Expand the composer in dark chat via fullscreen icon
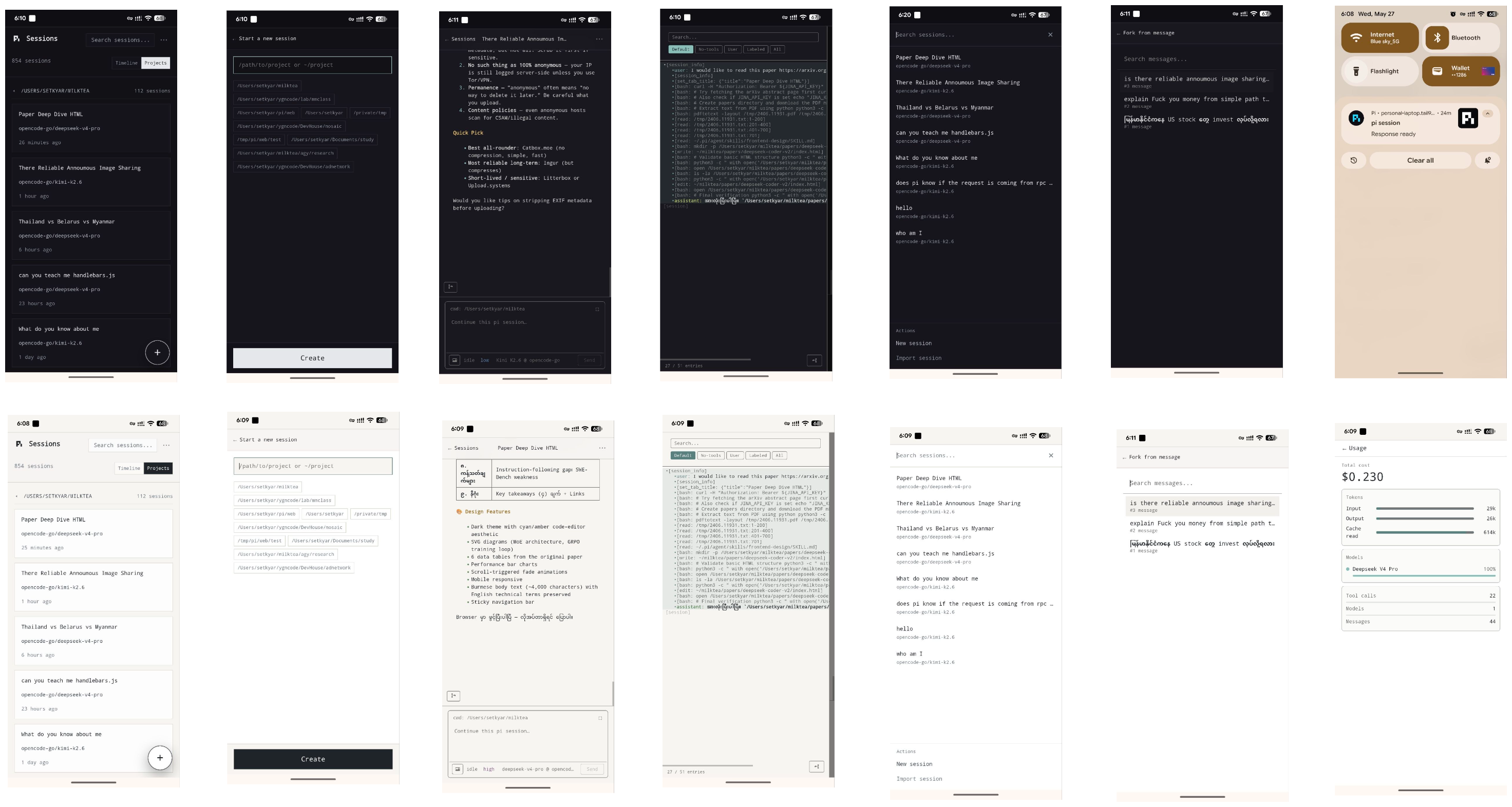1512x807 pixels. click(597, 309)
